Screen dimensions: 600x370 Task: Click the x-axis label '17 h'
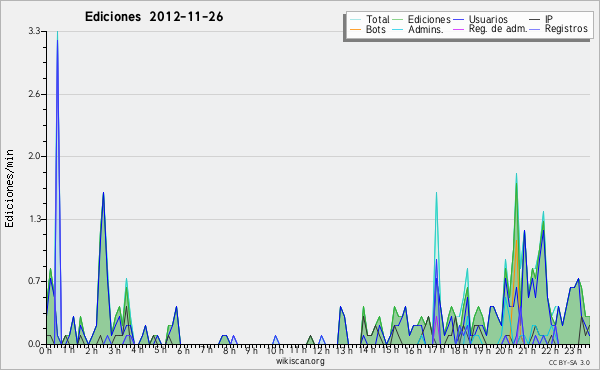pos(436,350)
